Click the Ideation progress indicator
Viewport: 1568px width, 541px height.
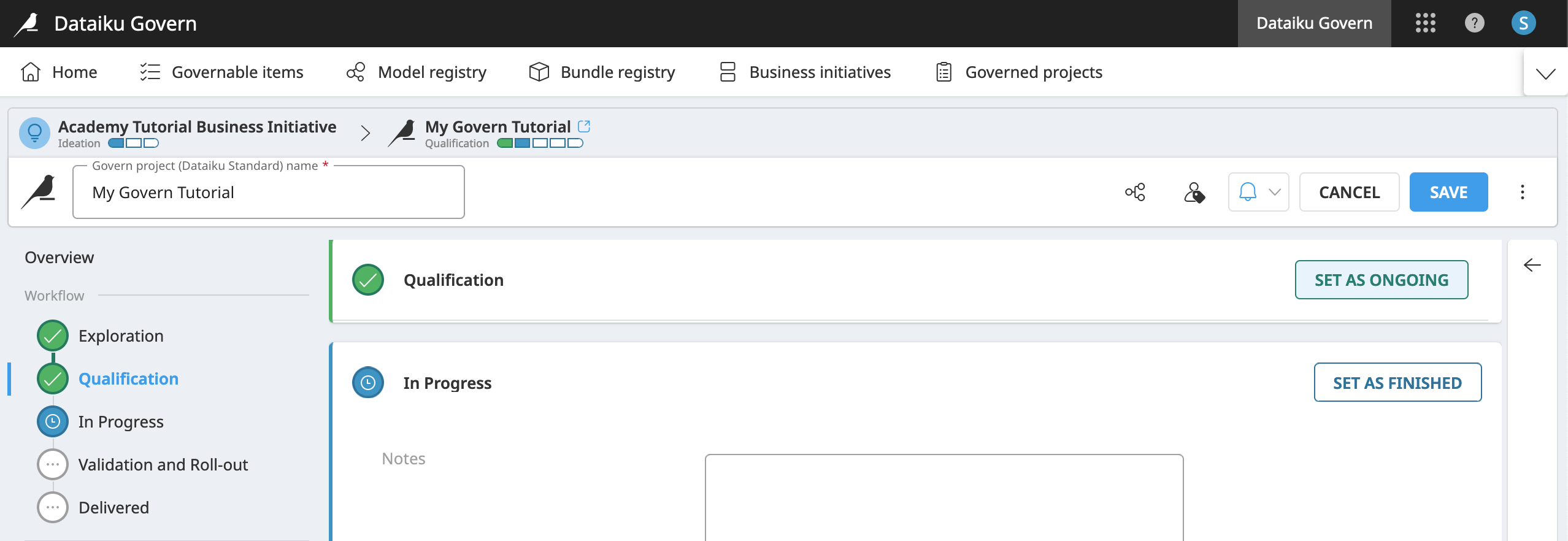click(x=133, y=143)
